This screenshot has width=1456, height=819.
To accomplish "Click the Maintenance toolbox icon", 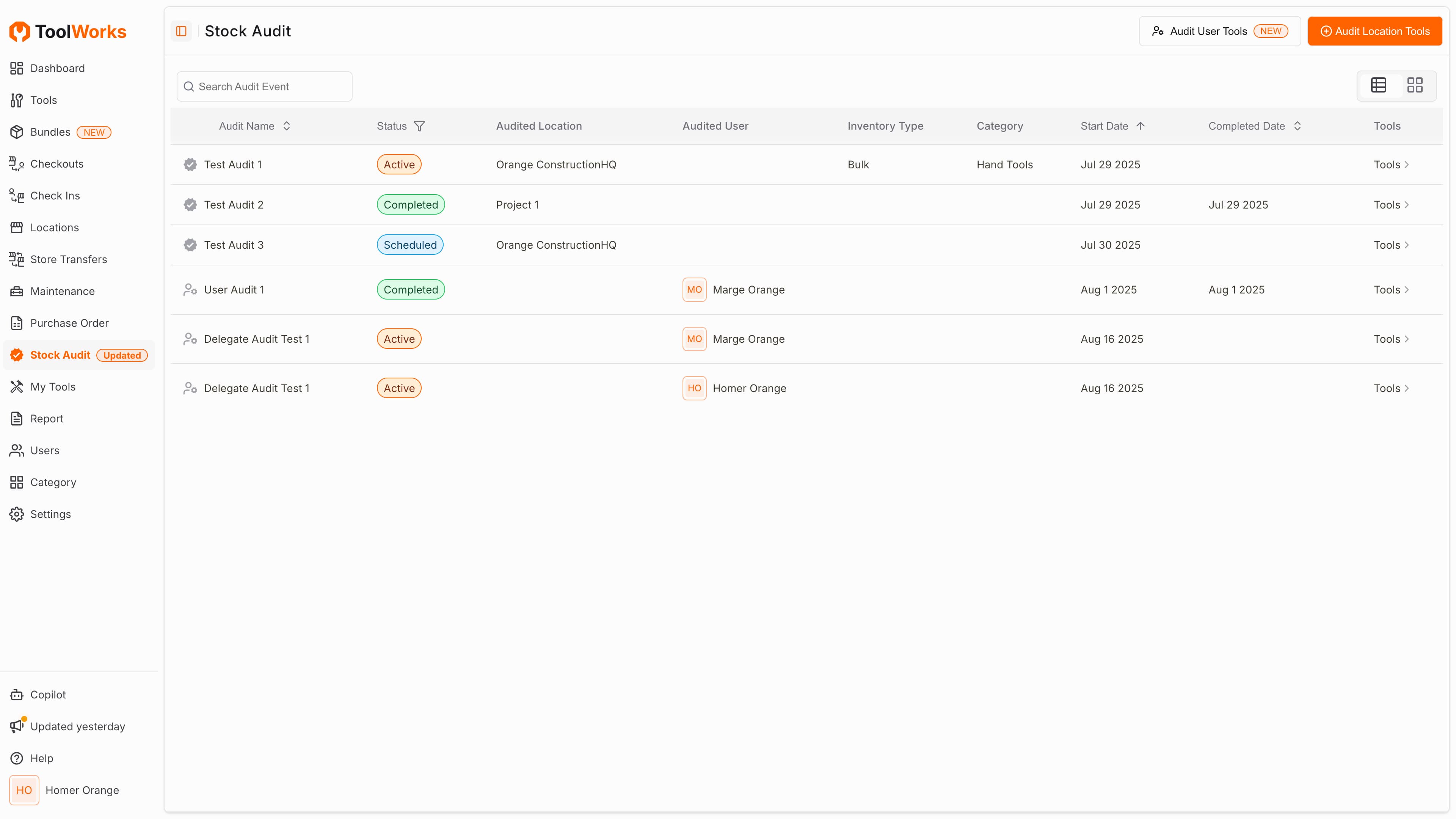I will point(16,291).
